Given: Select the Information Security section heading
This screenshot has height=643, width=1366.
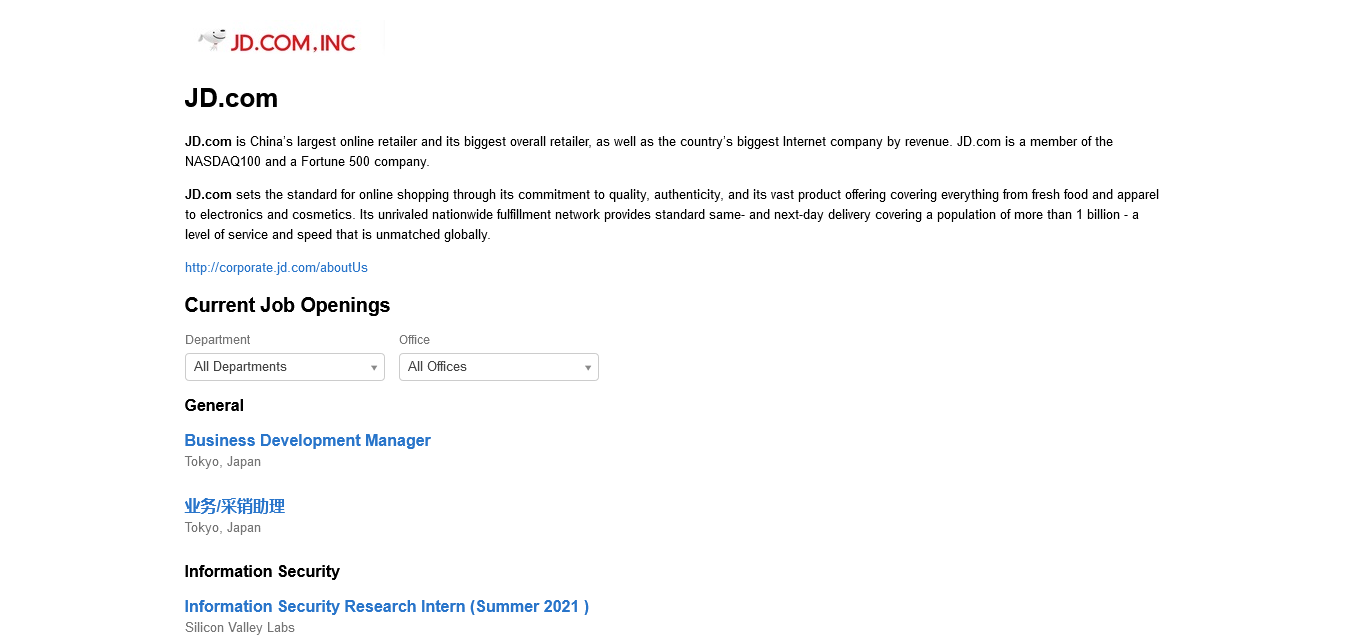Looking at the screenshot, I should point(262,572).
